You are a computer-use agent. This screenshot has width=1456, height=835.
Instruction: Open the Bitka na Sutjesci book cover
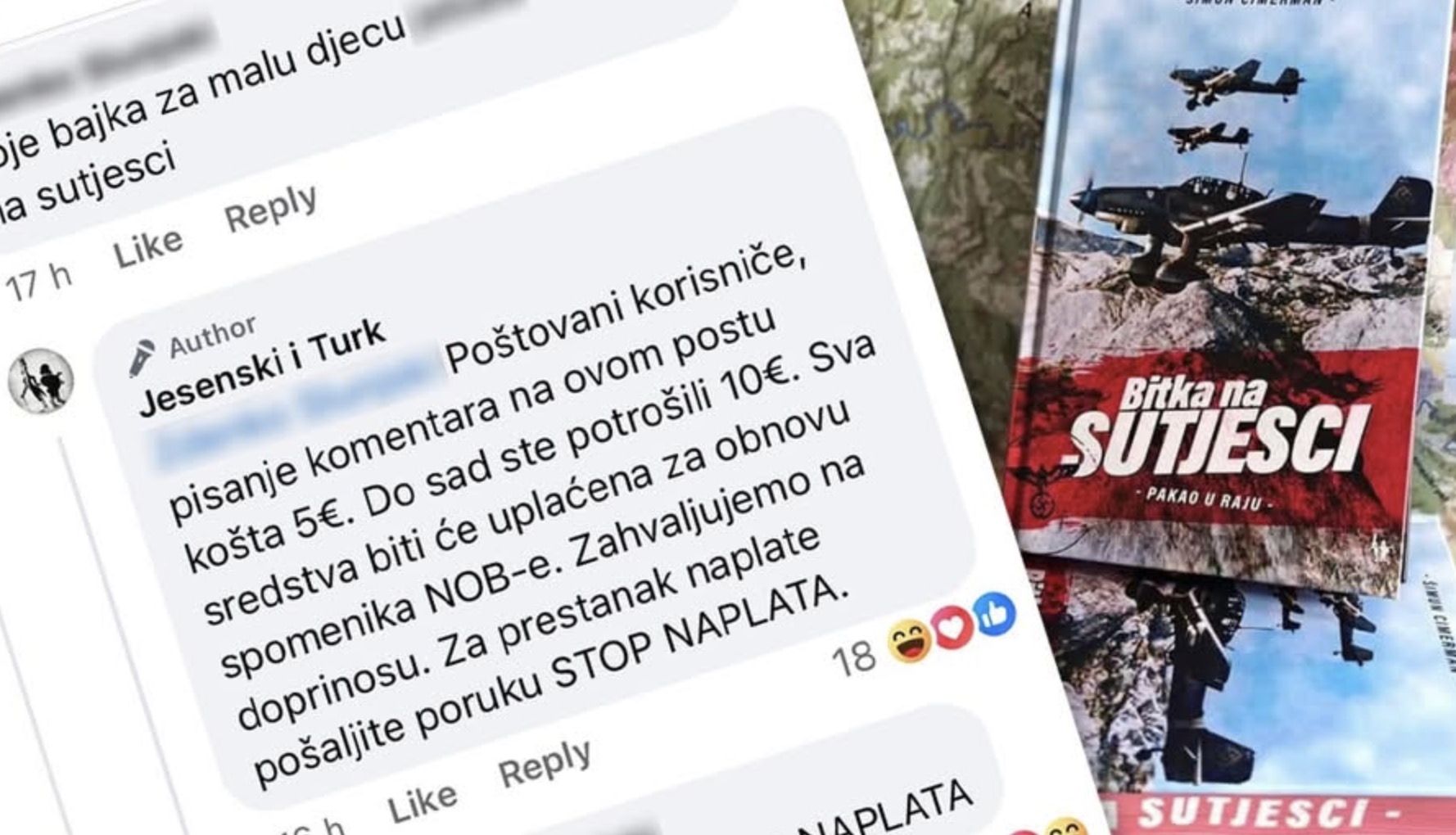[1224, 295]
